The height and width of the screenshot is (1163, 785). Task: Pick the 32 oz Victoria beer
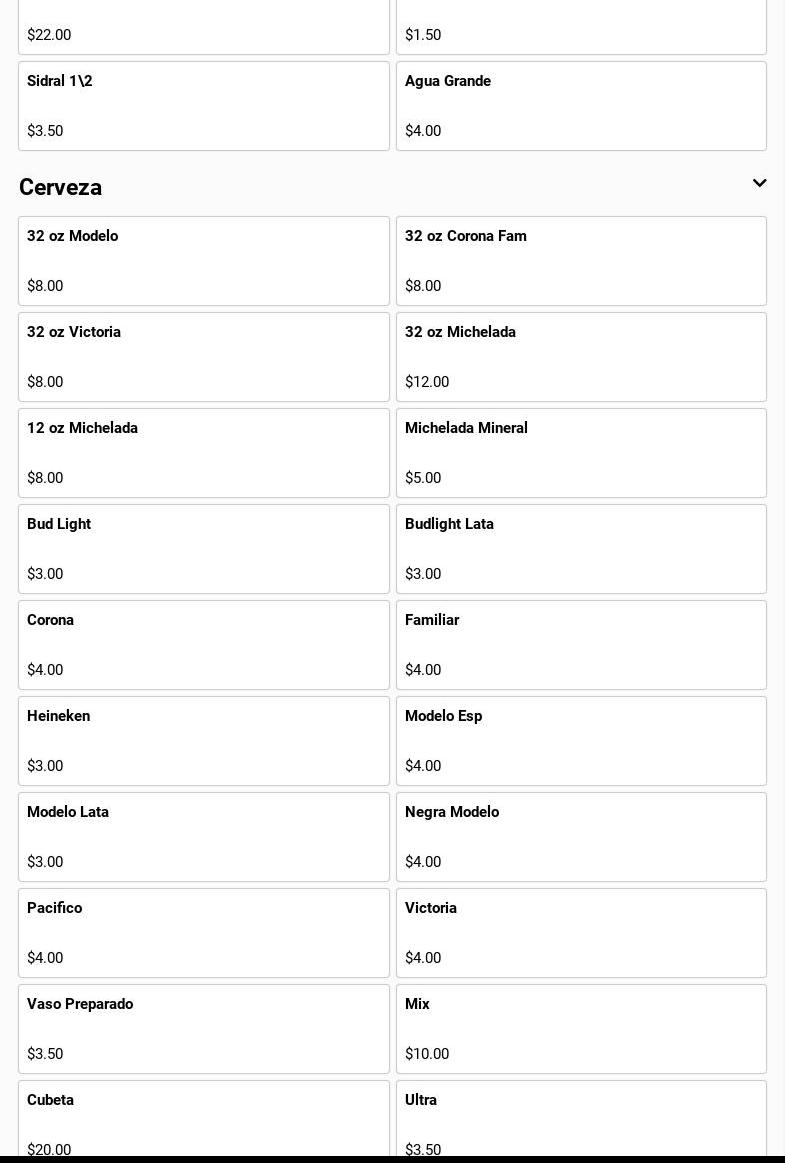[x=204, y=357]
